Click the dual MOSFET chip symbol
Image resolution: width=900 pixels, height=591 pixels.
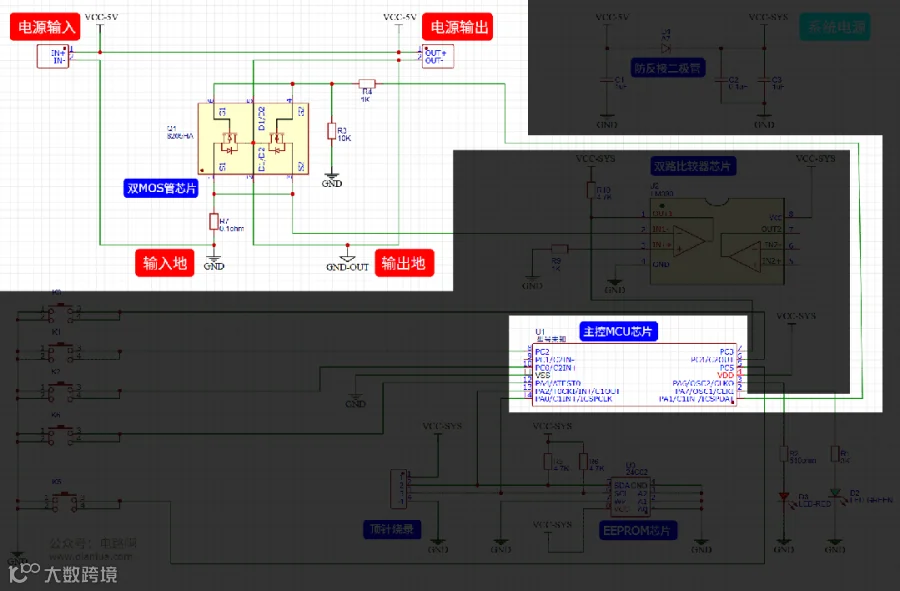point(253,138)
